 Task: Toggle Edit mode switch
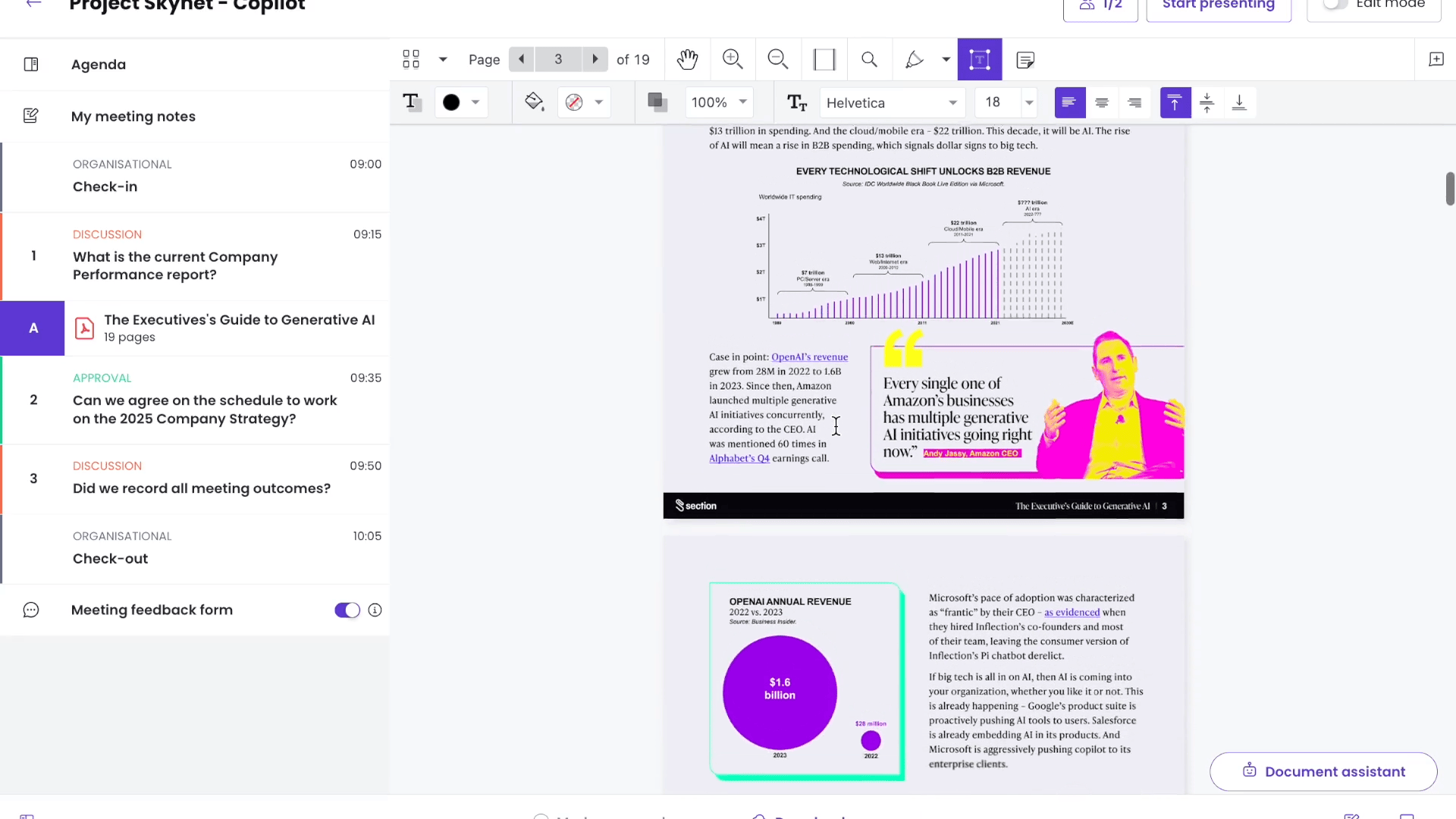pyautogui.click(x=1335, y=5)
